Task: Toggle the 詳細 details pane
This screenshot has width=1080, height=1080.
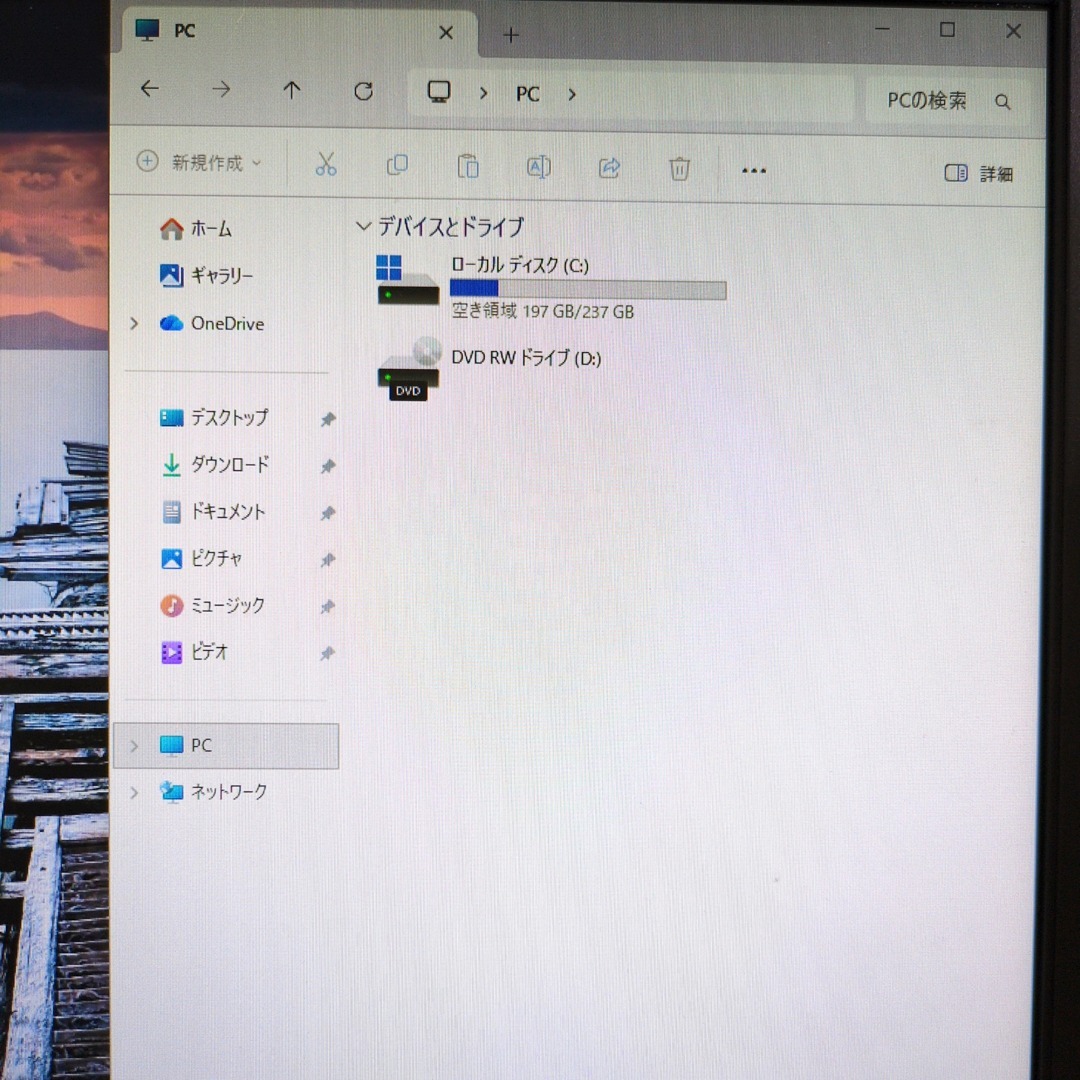Action: pyautogui.click(x=978, y=174)
